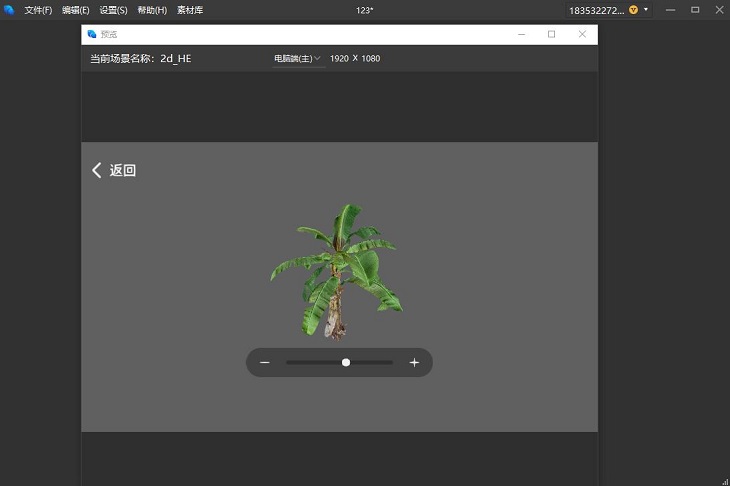
Task: Click the account name 183532272
Action: point(596,10)
